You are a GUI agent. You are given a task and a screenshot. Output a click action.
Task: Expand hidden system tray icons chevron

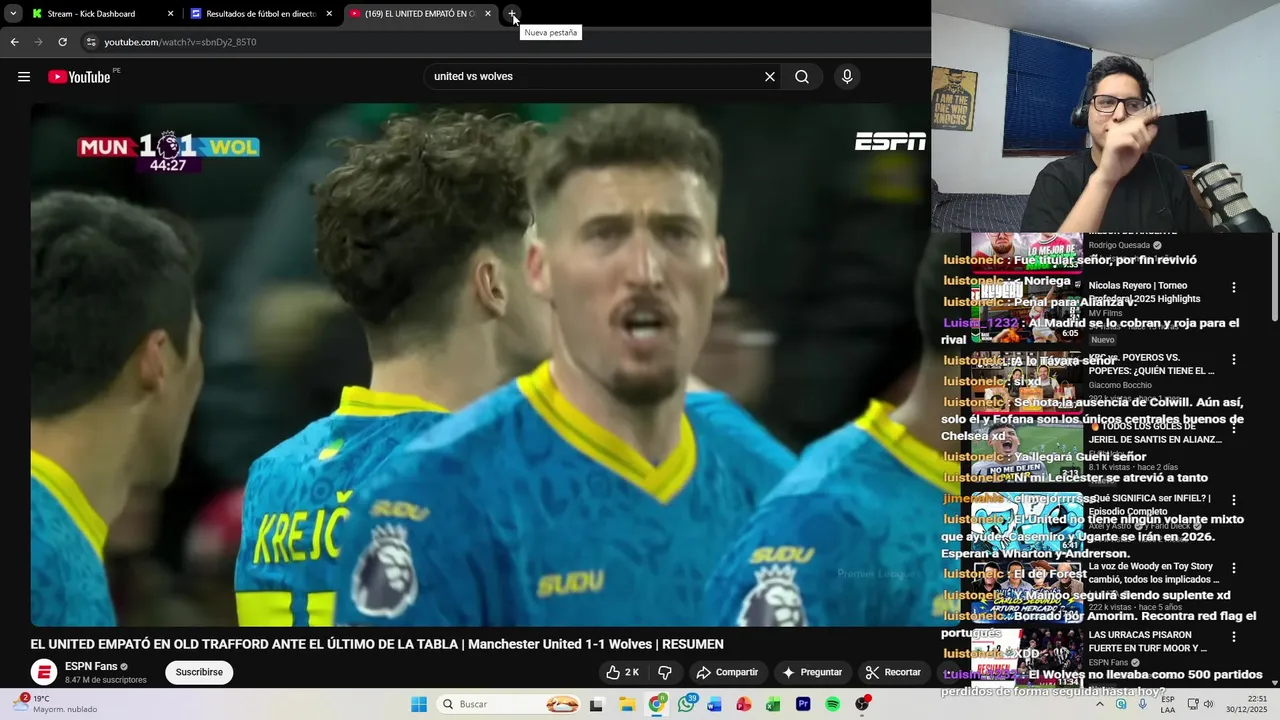(x=1099, y=704)
